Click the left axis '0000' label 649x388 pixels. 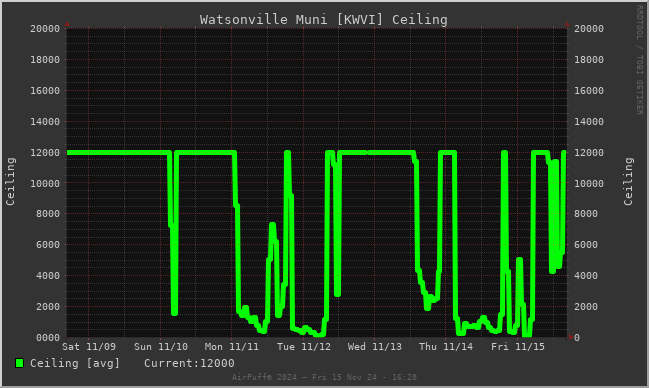pyautogui.click(x=48, y=338)
